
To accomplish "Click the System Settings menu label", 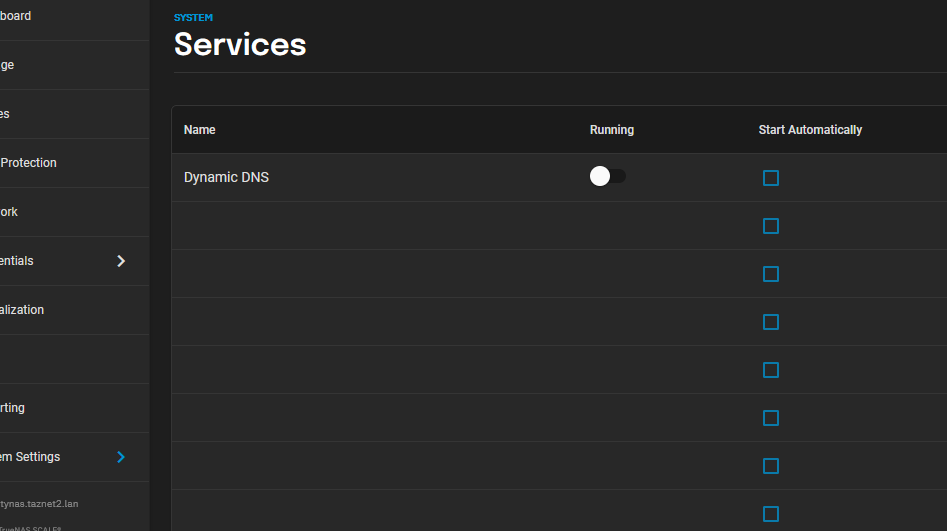I will pos(30,457).
